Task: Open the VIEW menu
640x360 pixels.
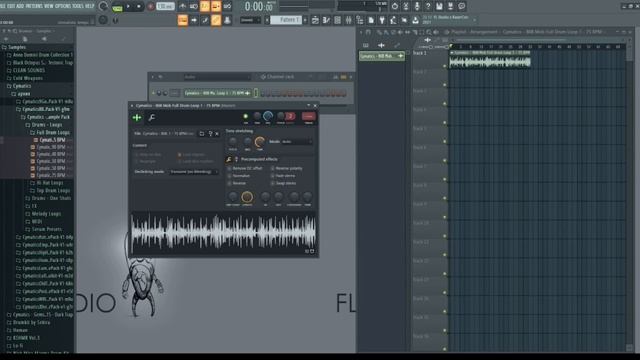Action: coord(49,6)
